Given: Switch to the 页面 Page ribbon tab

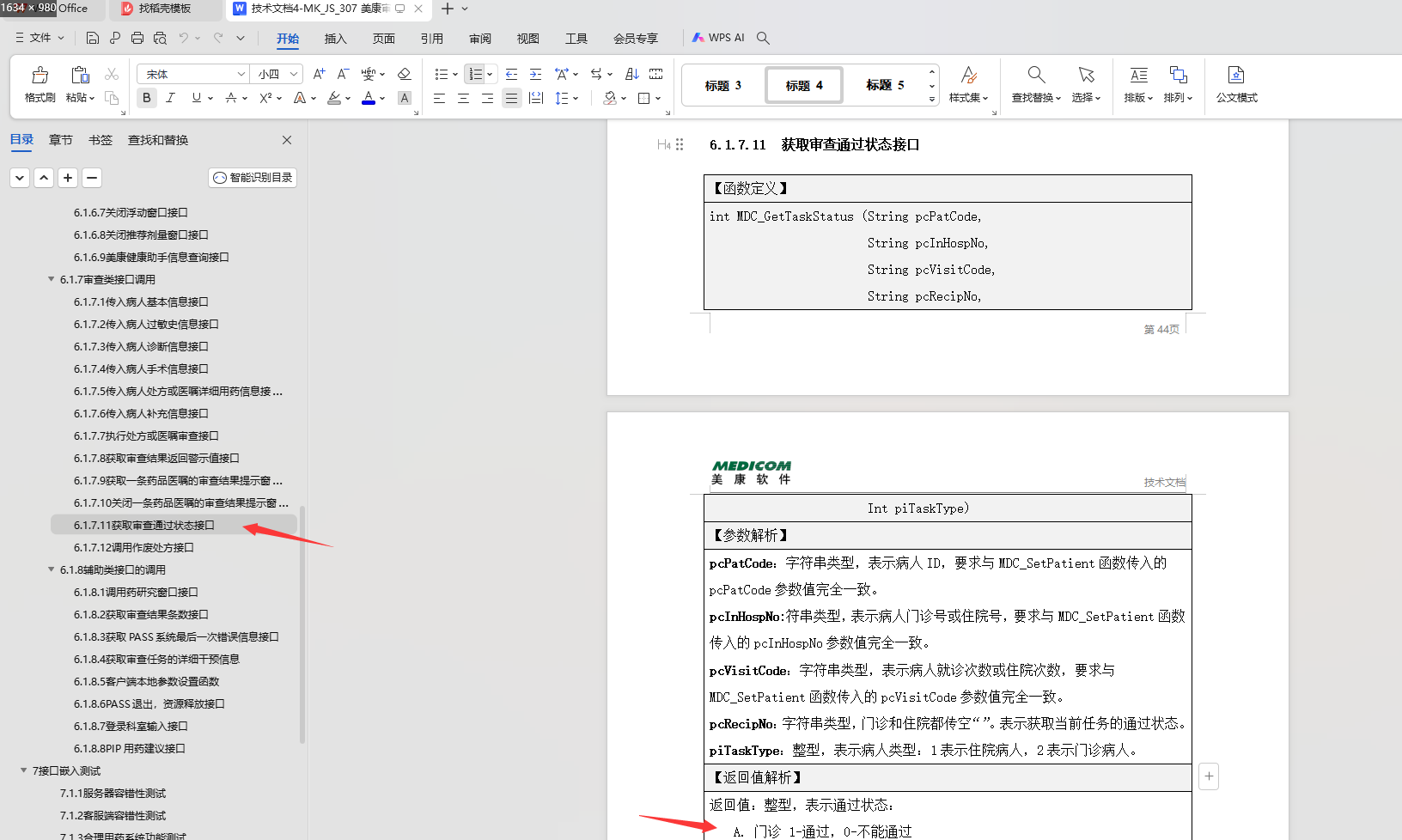Looking at the screenshot, I should [383, 39].
